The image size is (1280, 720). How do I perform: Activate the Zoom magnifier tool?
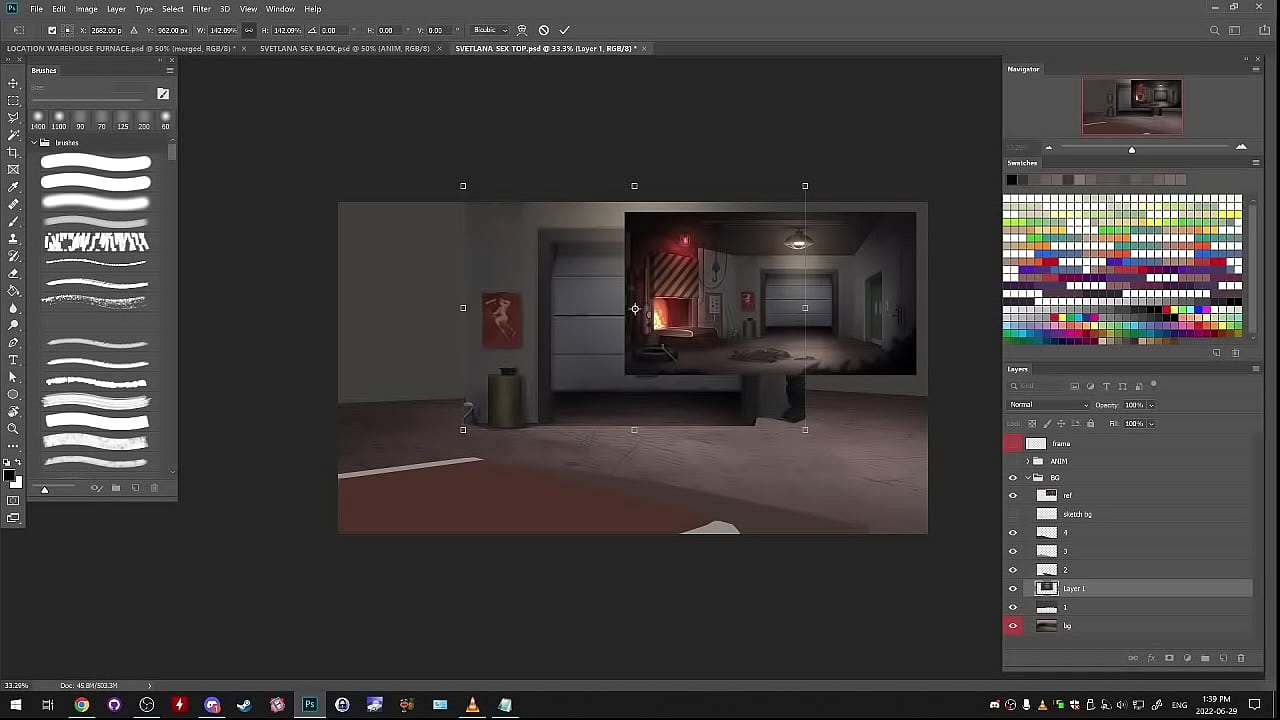[x=13, y=428]
